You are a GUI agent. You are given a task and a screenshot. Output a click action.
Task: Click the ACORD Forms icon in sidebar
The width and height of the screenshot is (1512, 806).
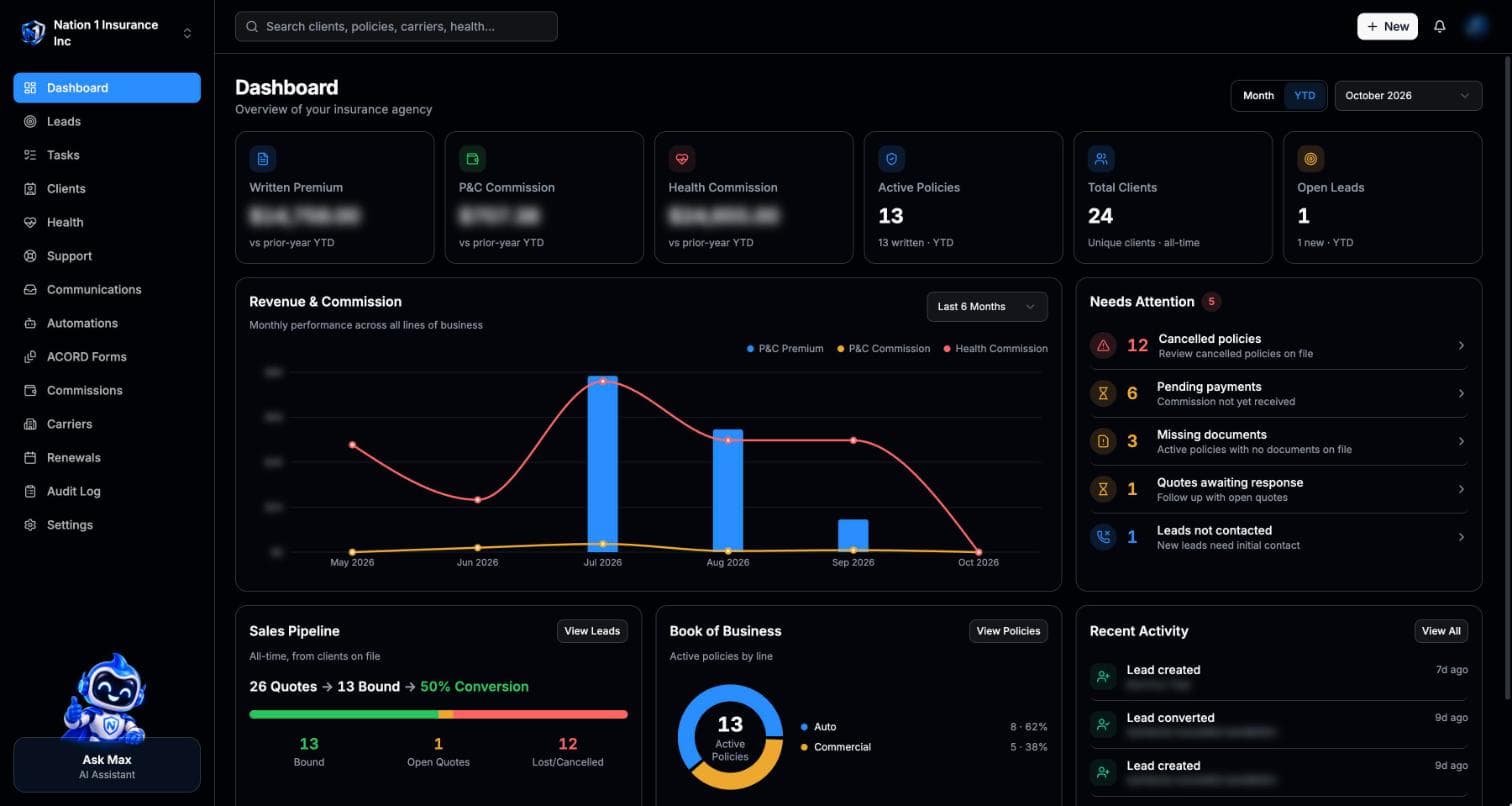pyautogui.click(x=30, y=357)
